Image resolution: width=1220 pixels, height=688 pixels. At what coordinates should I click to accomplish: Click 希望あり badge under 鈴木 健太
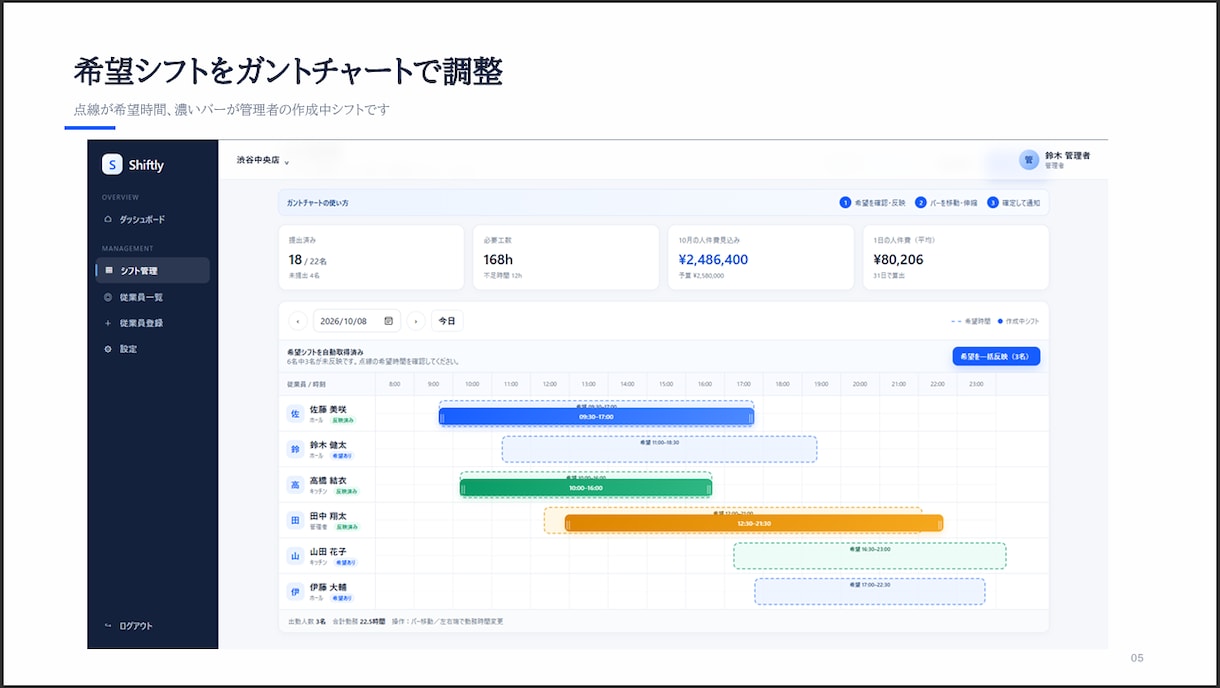[x=342, y=456]
